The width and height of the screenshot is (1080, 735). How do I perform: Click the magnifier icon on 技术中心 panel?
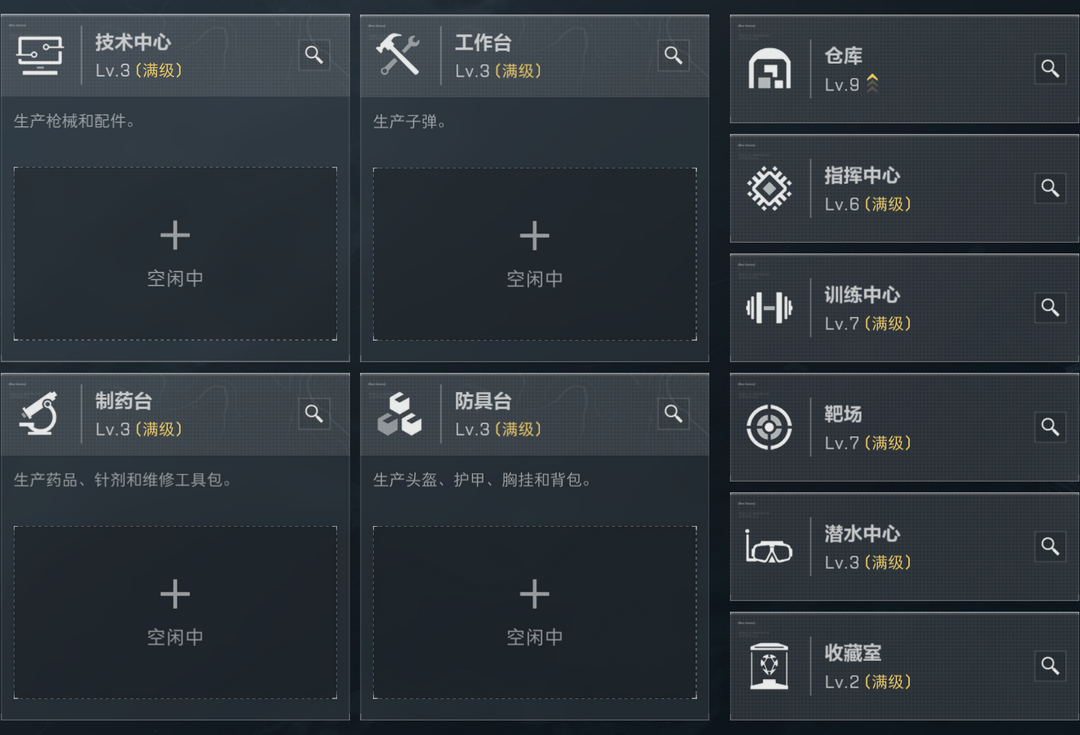(314, 55)
